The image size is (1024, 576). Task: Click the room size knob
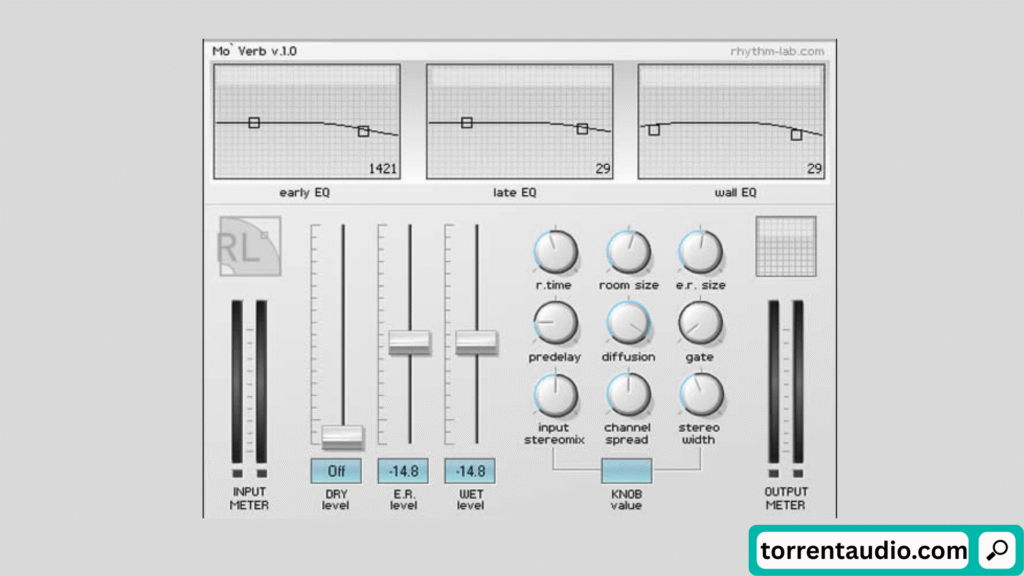[628, 252]
